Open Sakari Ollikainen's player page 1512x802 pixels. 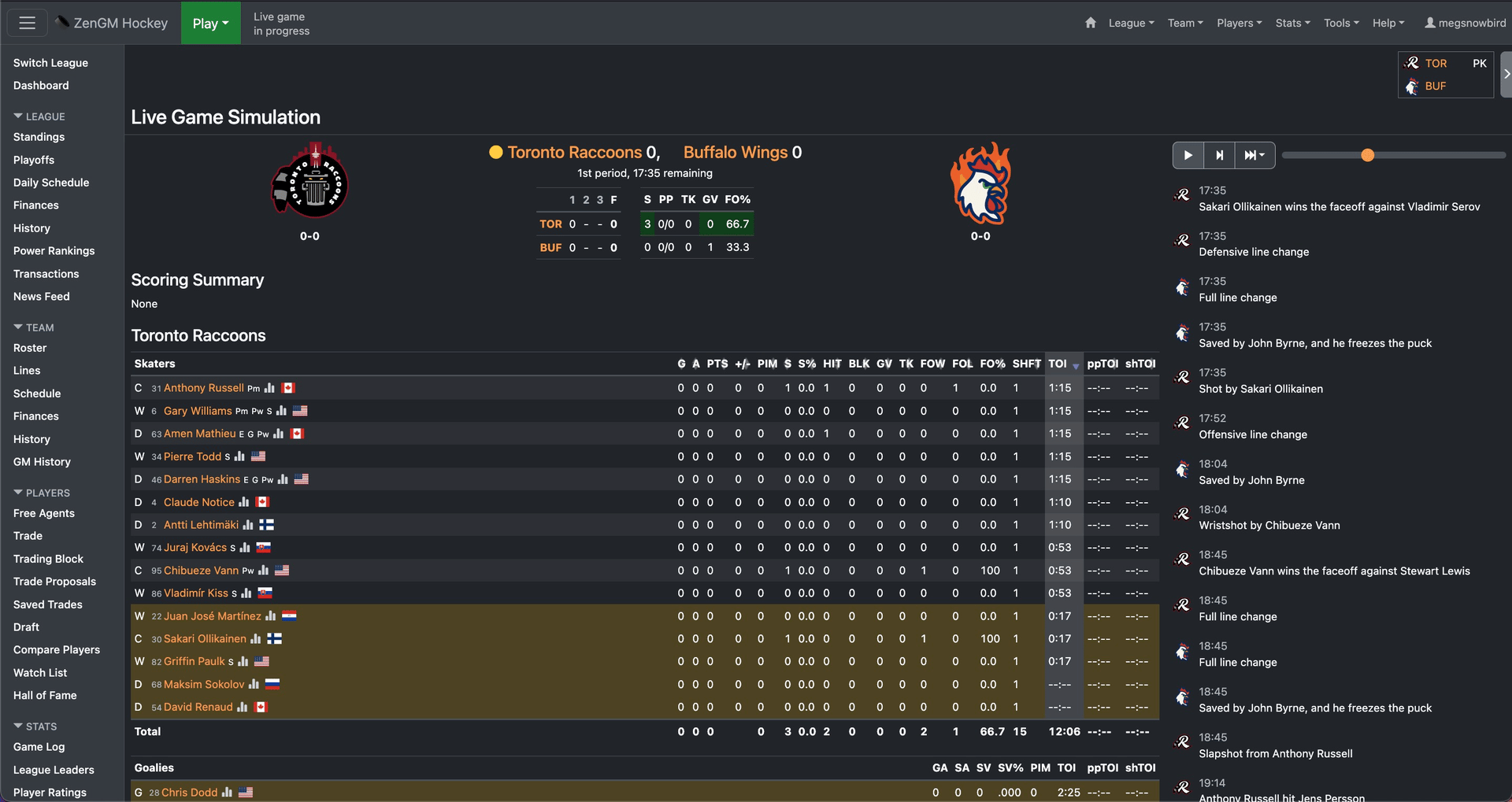[205, 639]
